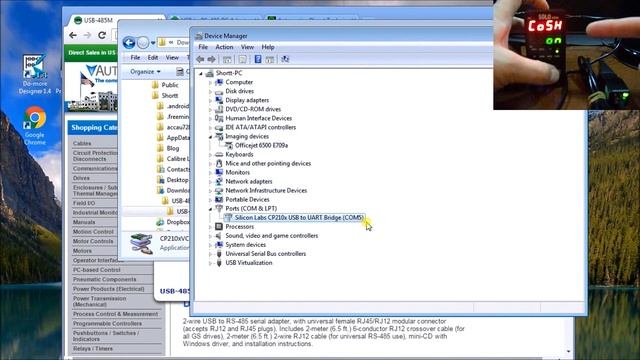
Task: Open the PC-based Control category link
Action: [97, 270]
